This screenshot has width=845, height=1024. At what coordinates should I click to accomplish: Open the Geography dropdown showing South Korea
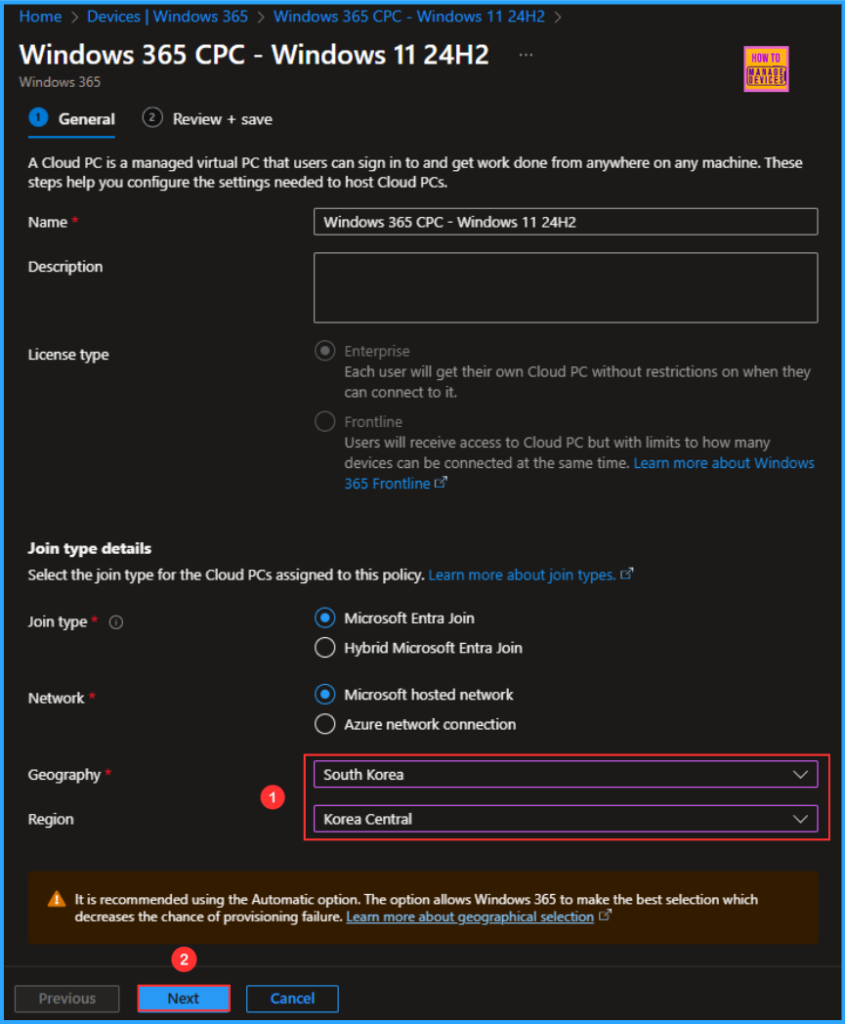click(x=566, y=775)
